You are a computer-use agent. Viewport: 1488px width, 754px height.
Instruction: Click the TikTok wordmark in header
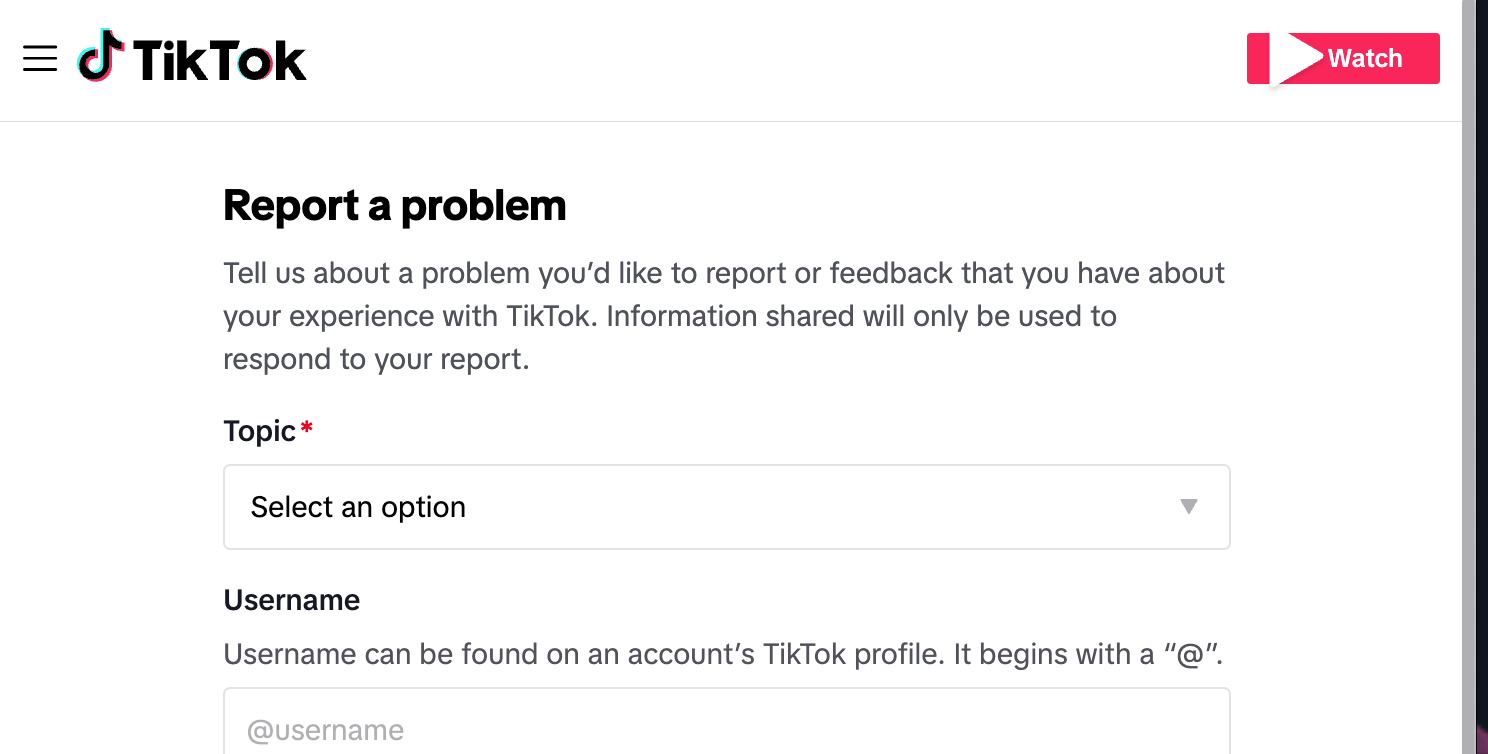click(220, 60)
